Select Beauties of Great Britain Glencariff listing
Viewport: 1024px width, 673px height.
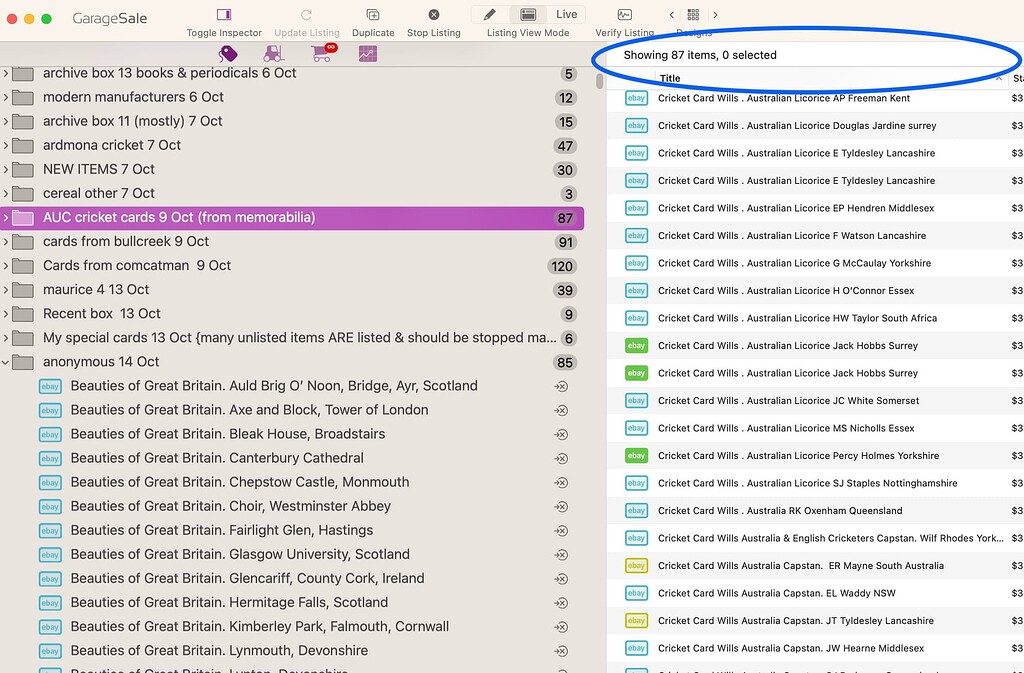pos(292,578)
